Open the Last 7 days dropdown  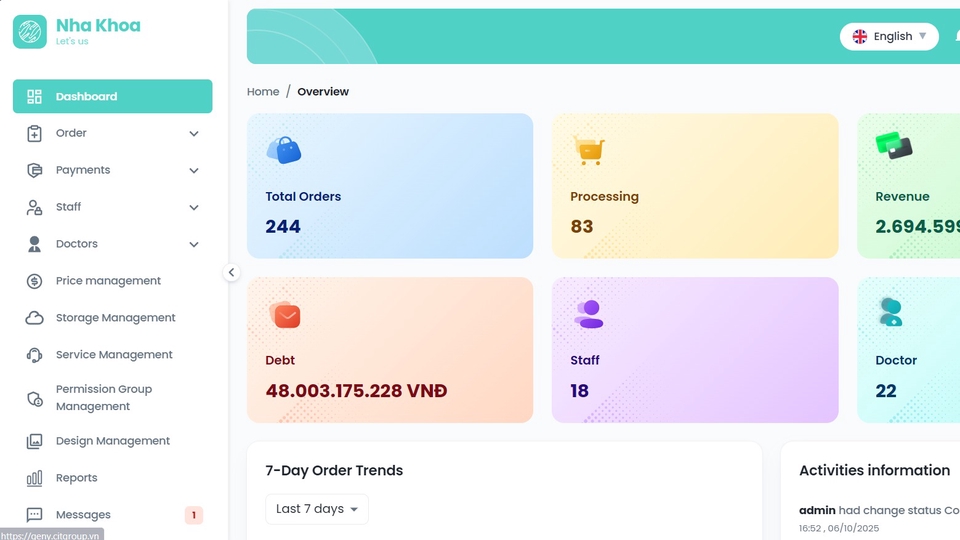pyautogui.click(x=317, y=509)
